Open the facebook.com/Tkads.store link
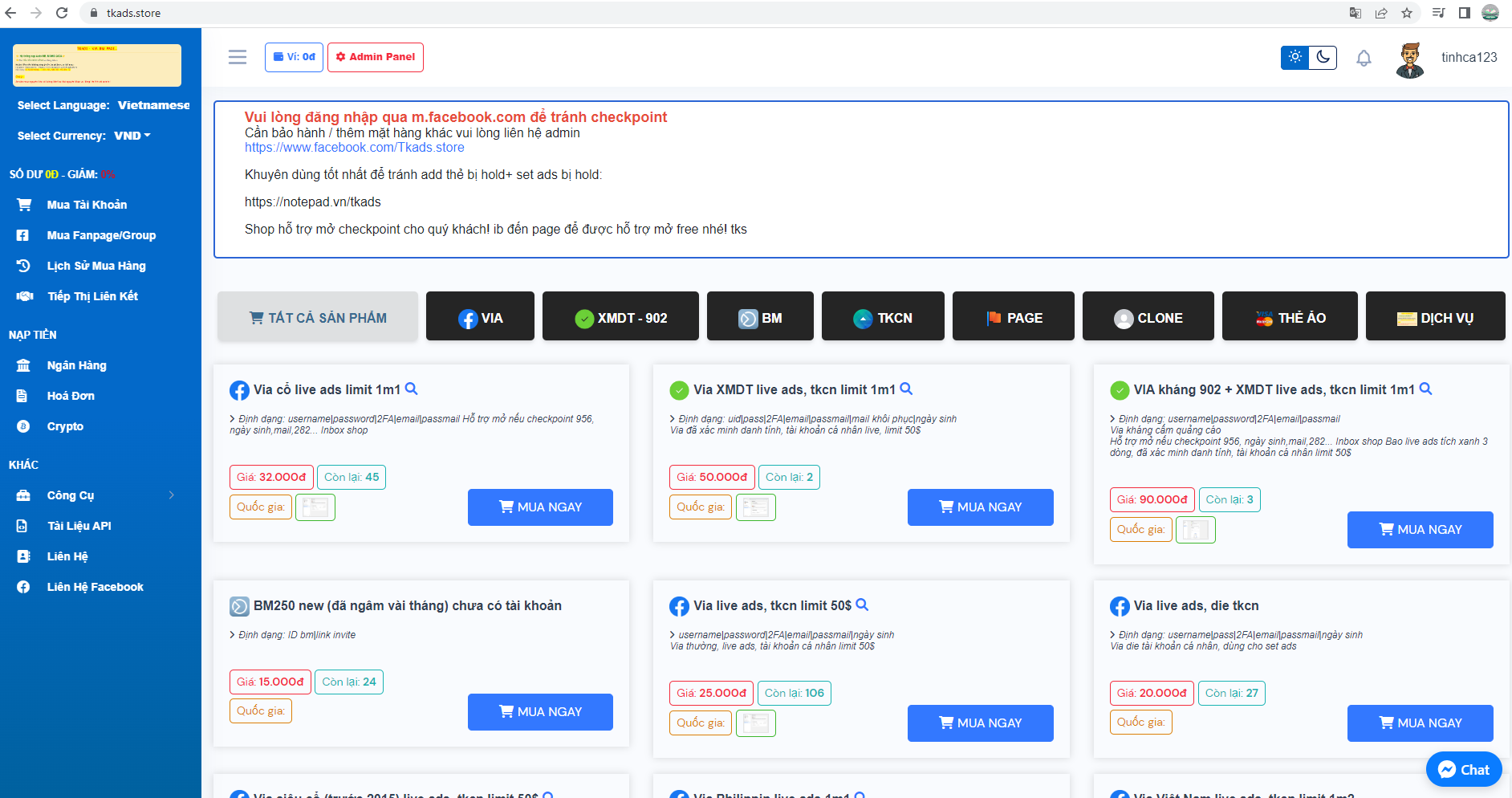Image resolution: width=1512 pixels, height=798 pixels. click(x=355, y=148)
